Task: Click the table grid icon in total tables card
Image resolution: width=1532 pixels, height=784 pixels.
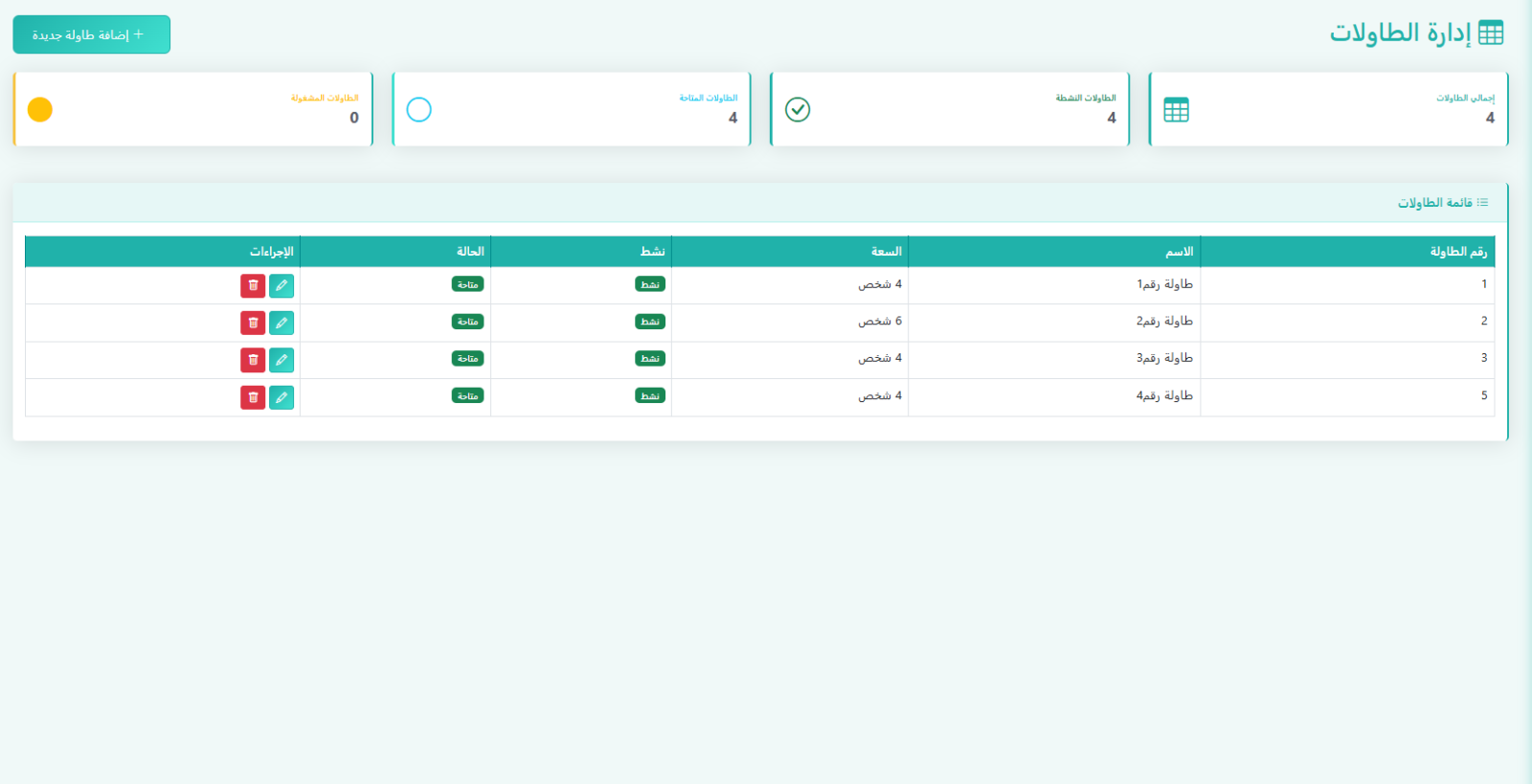Action: 1176,110
